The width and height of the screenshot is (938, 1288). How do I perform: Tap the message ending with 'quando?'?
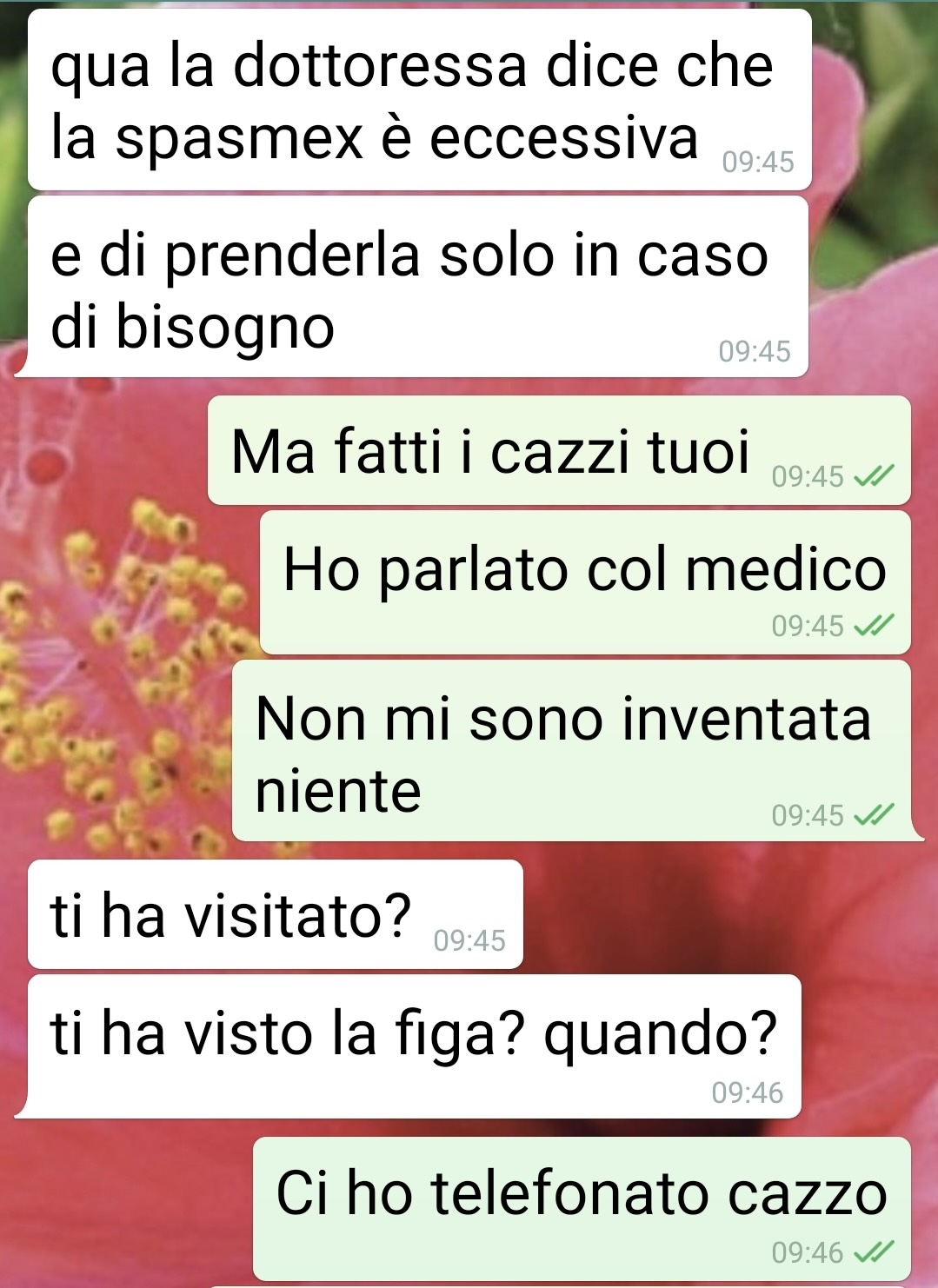point(414,1046)
